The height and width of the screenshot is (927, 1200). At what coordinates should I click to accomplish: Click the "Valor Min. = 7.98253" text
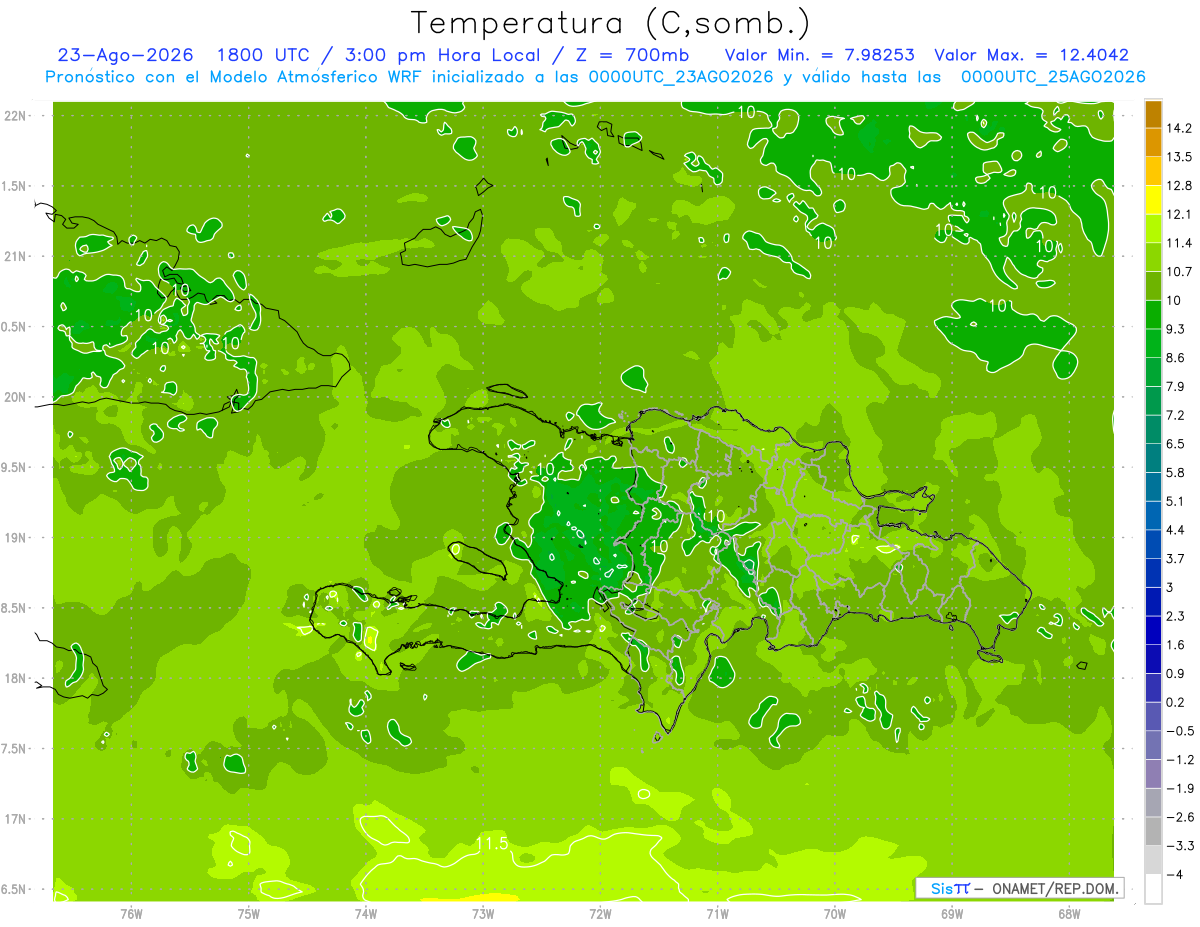820,55
